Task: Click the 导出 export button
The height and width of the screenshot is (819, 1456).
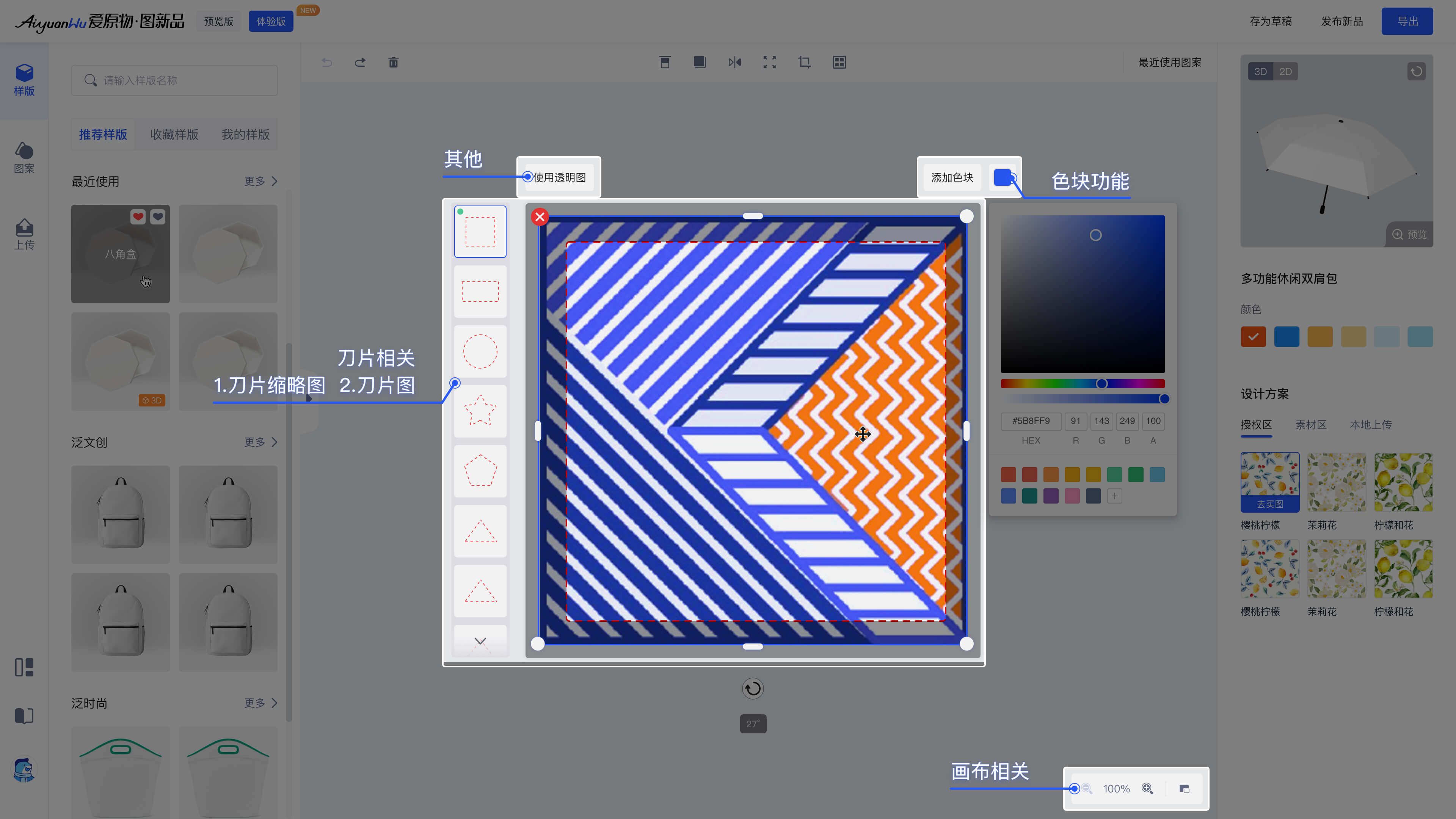Action: tap(1407, 22)
